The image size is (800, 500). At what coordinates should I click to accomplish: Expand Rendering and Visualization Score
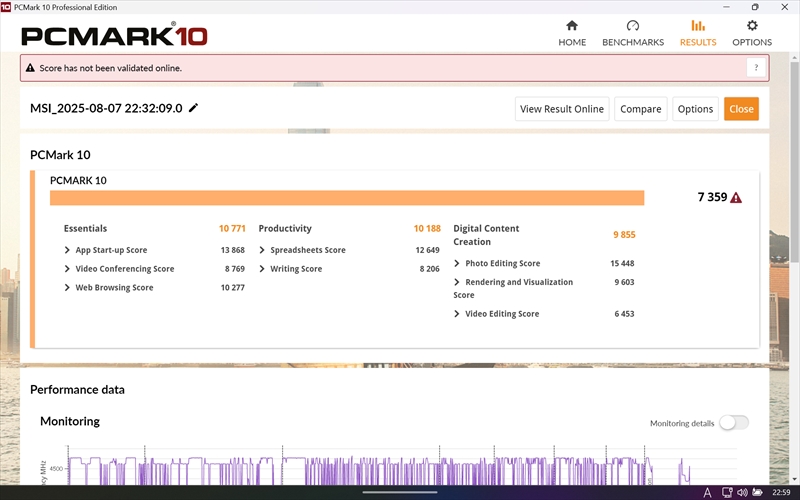[x=457, y=282]
